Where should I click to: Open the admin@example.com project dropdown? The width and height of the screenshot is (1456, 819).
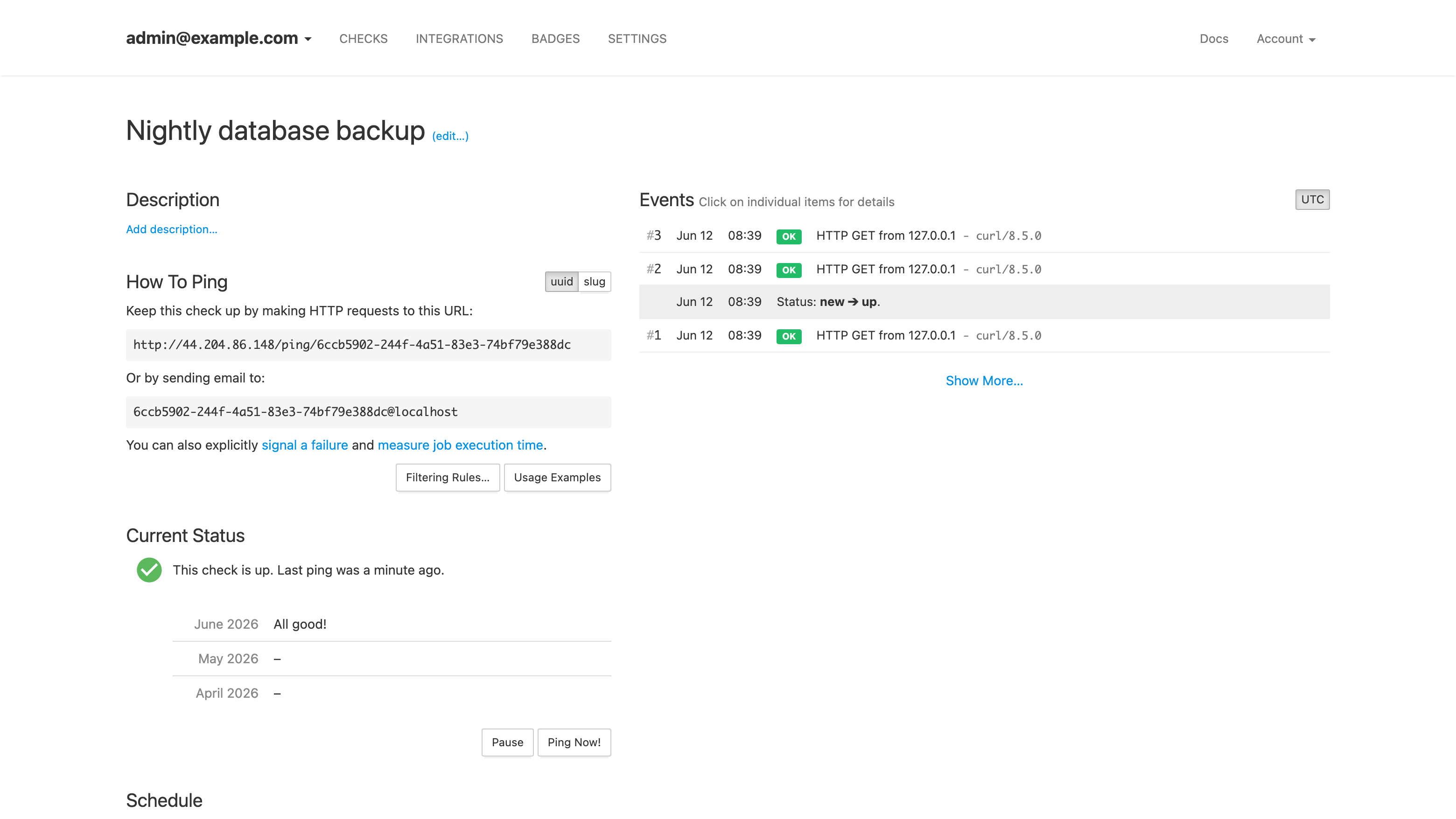click(219, 38)
